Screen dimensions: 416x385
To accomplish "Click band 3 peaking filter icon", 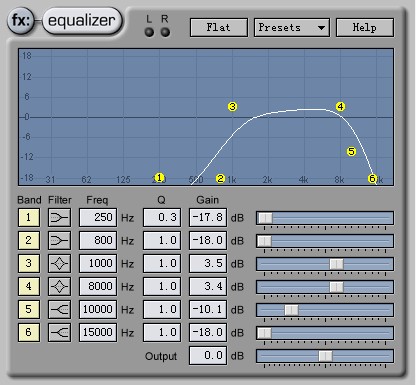I will pyautogui.click(x=59, y=264).
